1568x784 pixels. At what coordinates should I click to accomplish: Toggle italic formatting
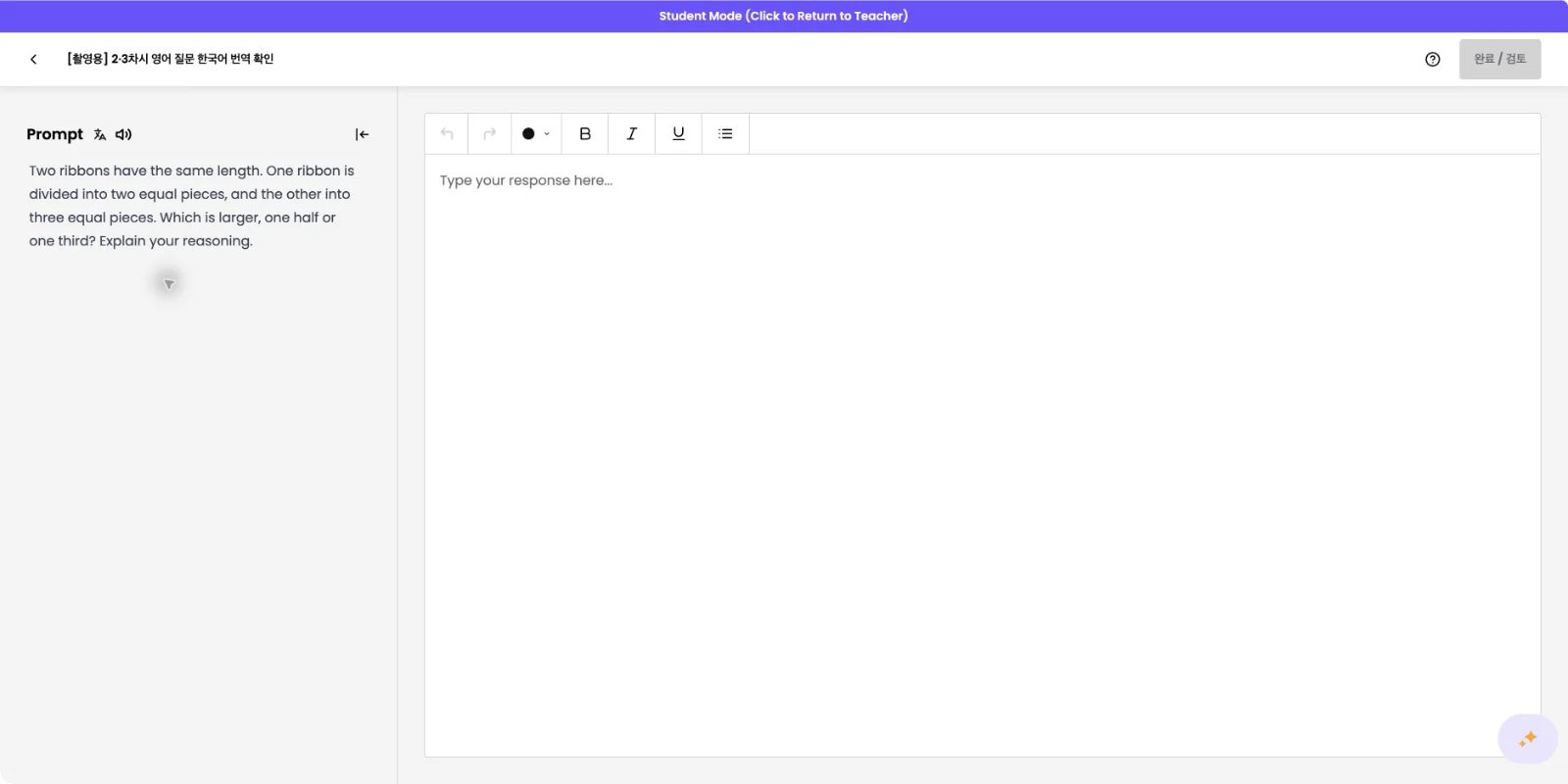(x=632, y=133)
